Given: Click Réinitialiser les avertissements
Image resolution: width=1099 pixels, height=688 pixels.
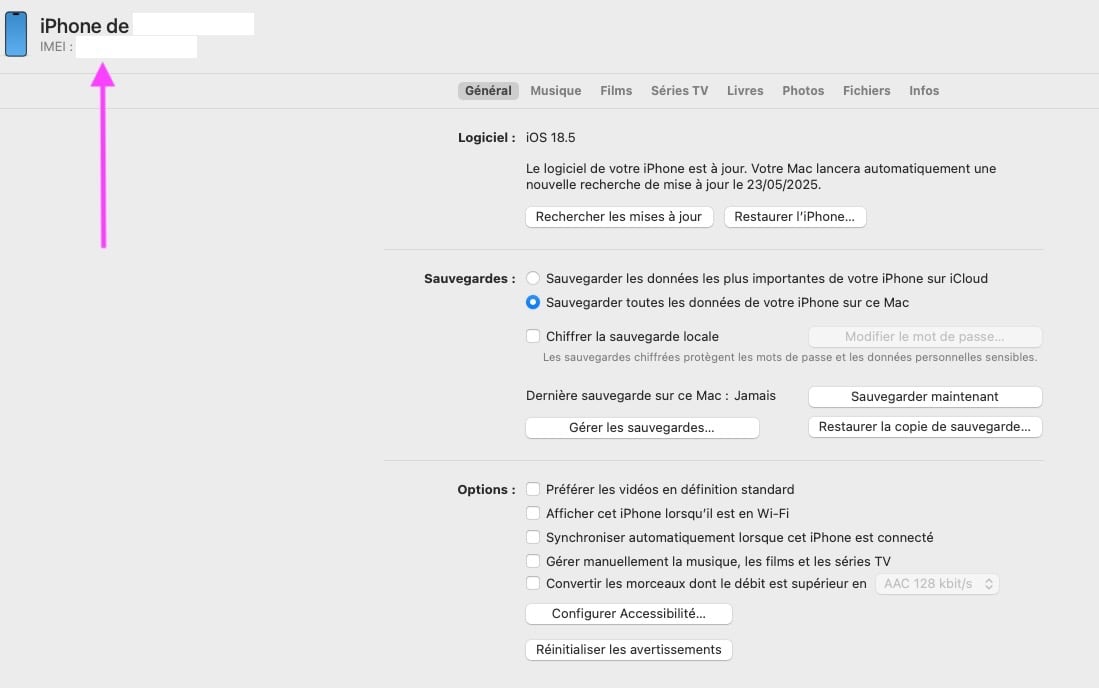Looking at the screenshot, I should point(629,649).
